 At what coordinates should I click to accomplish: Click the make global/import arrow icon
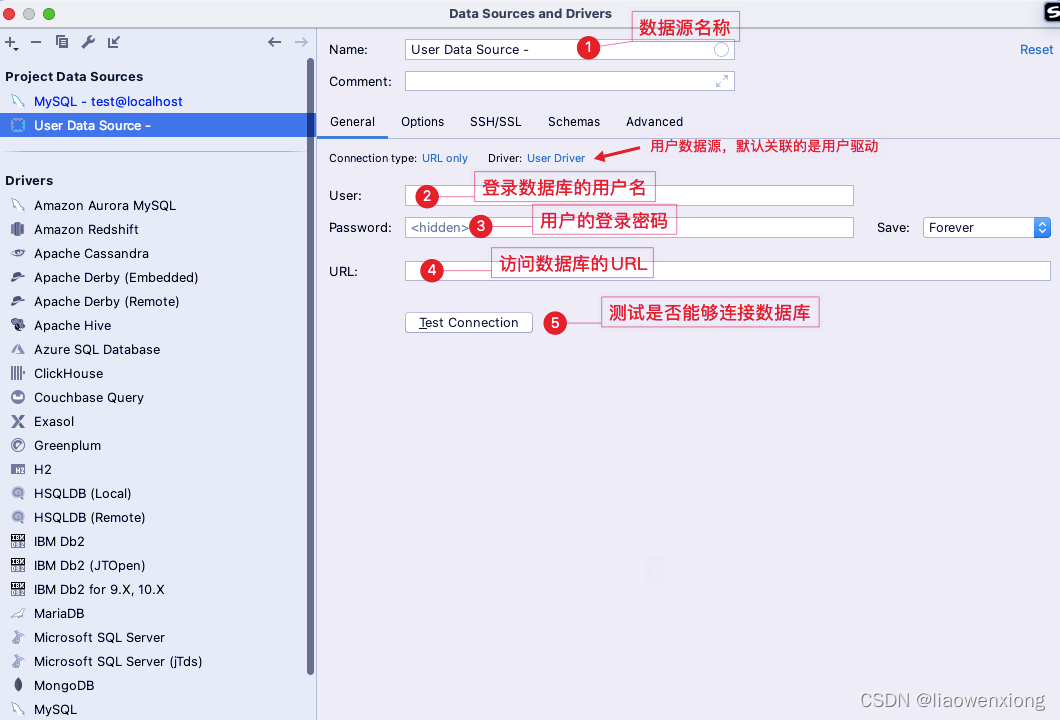114,42
